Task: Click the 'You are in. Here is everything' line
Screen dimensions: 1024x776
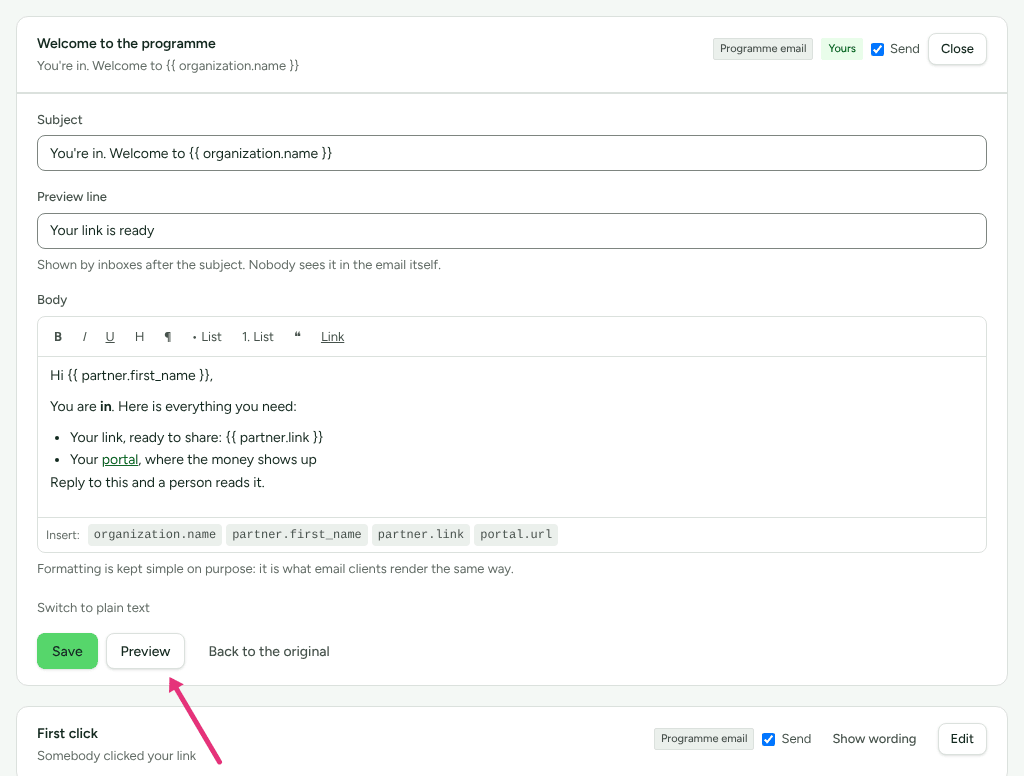Action: (x=173, y=407)
